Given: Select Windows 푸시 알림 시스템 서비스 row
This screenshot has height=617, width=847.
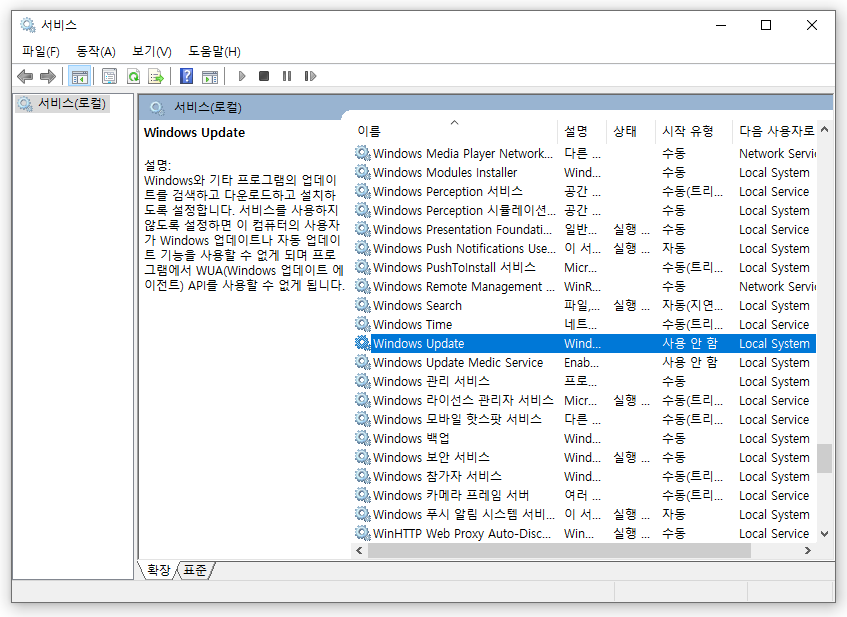Looking at the screenshot, I should click(584, 514).
